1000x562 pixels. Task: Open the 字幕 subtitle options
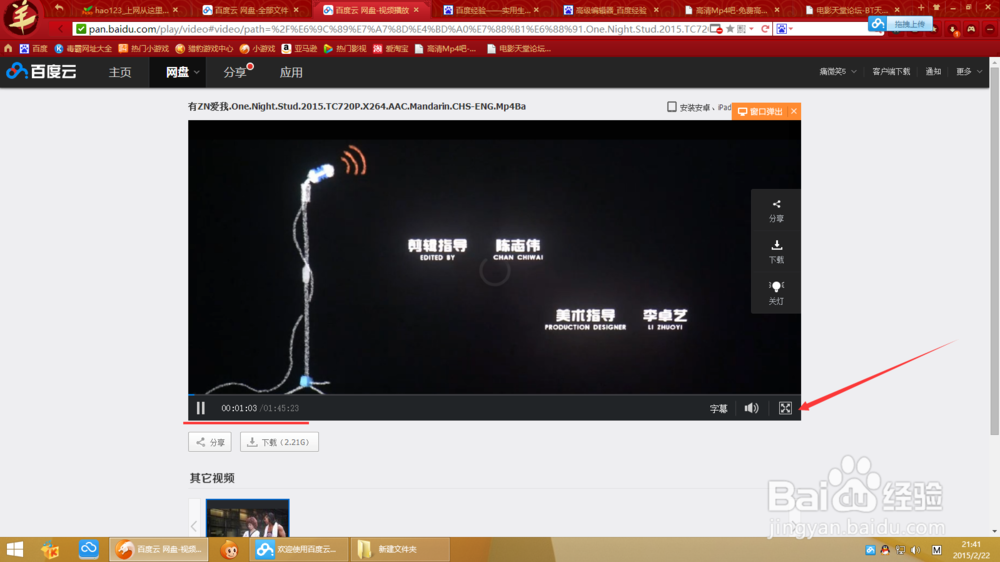pos(718,408)
